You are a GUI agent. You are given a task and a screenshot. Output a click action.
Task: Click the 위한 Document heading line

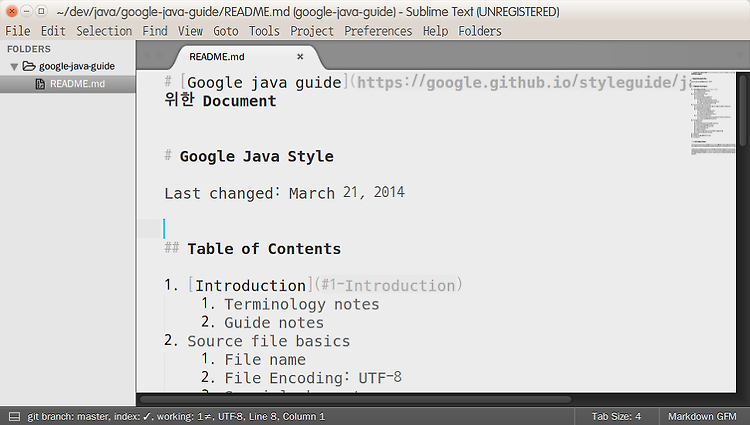pos(221,101)
